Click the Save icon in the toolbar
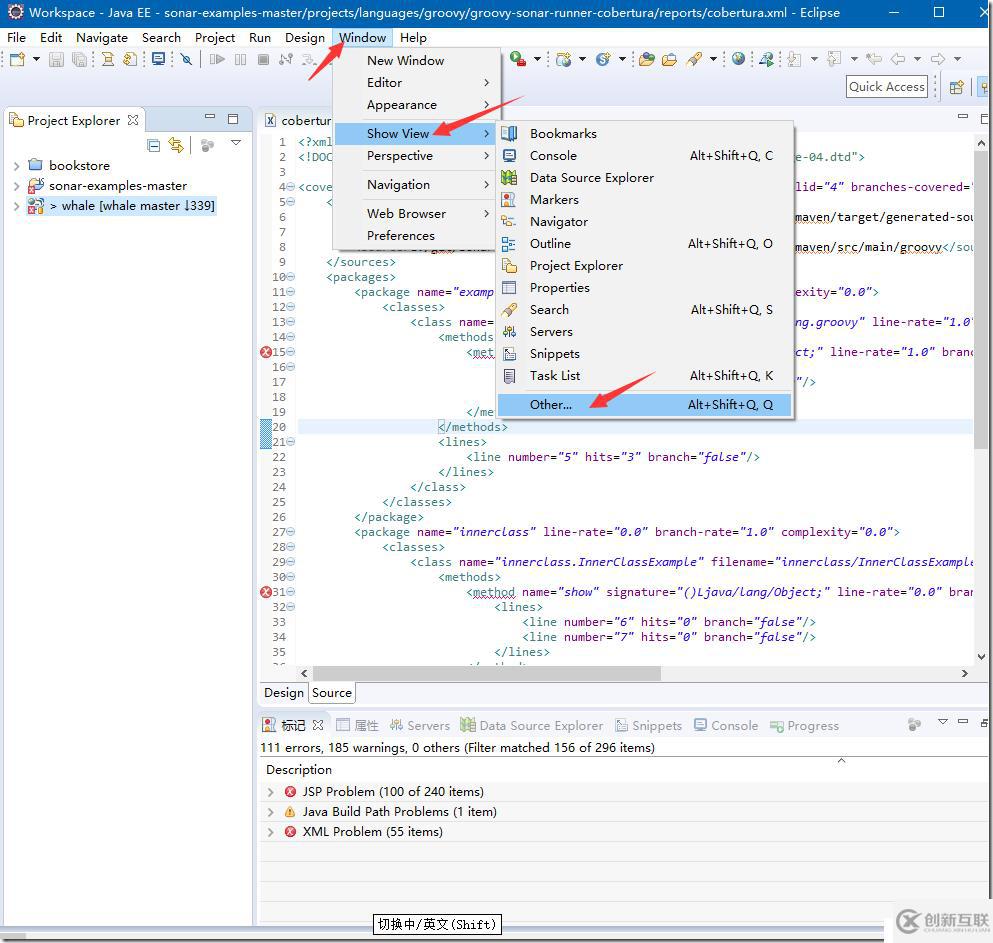Image resolution: width=993 pixels, height=943 pixels. (56, 60)
